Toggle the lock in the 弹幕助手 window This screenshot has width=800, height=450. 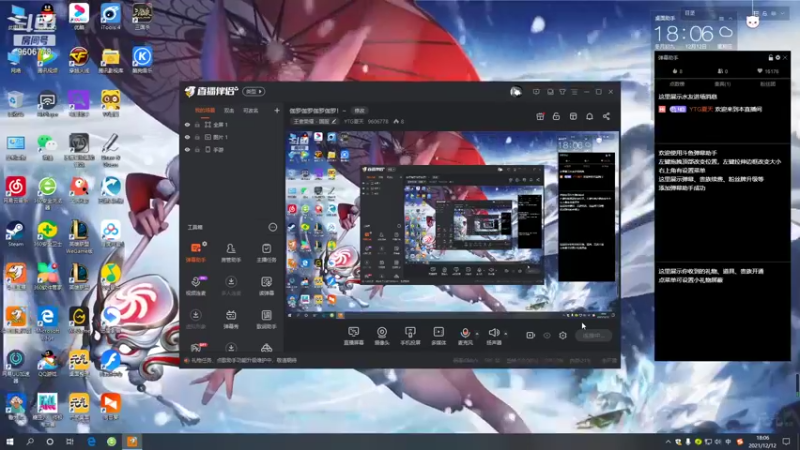tap(770, 58)
